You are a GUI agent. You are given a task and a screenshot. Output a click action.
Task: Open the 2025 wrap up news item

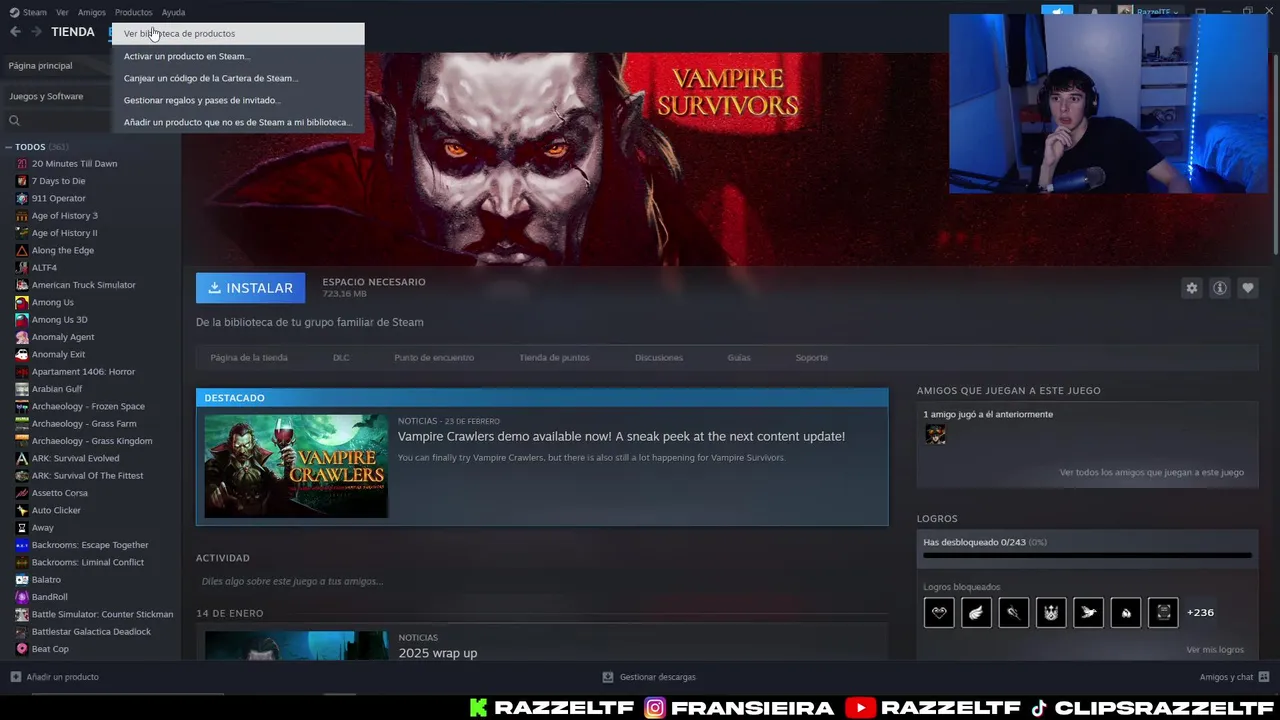point(438,653)
